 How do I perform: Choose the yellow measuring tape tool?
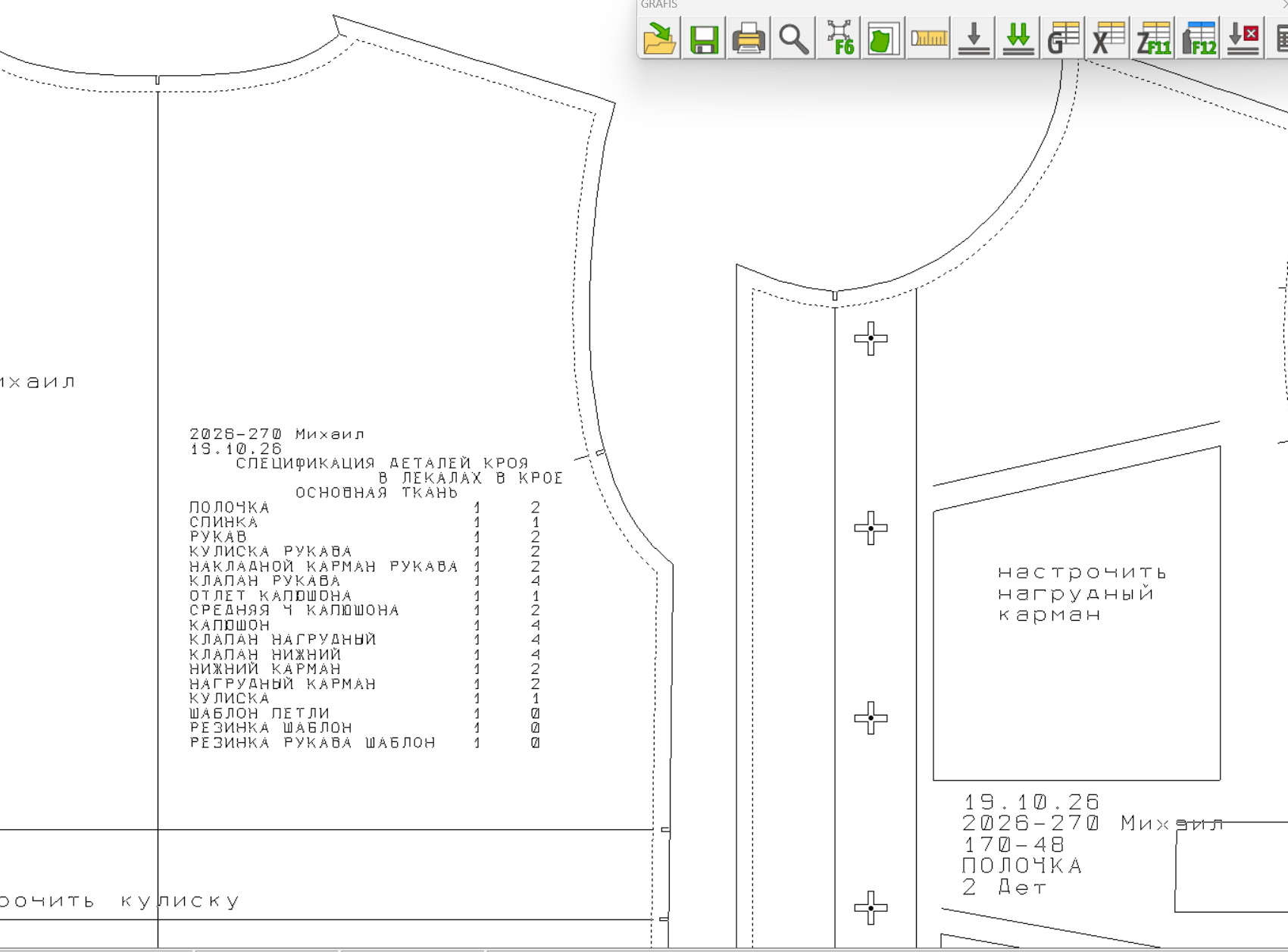(x=929, y=38)
